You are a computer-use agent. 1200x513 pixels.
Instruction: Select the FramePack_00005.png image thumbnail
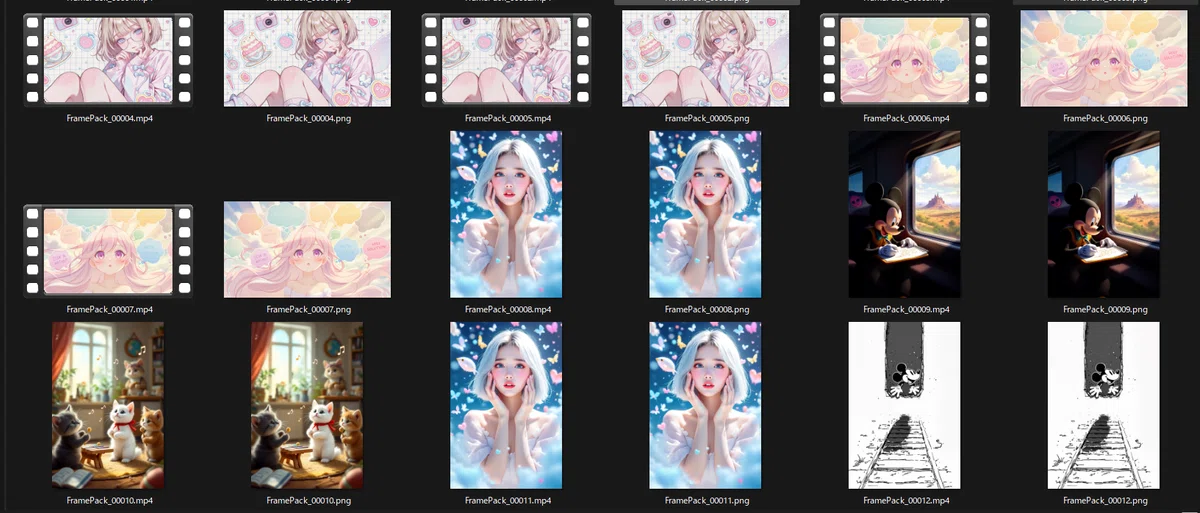pos(705,58)
